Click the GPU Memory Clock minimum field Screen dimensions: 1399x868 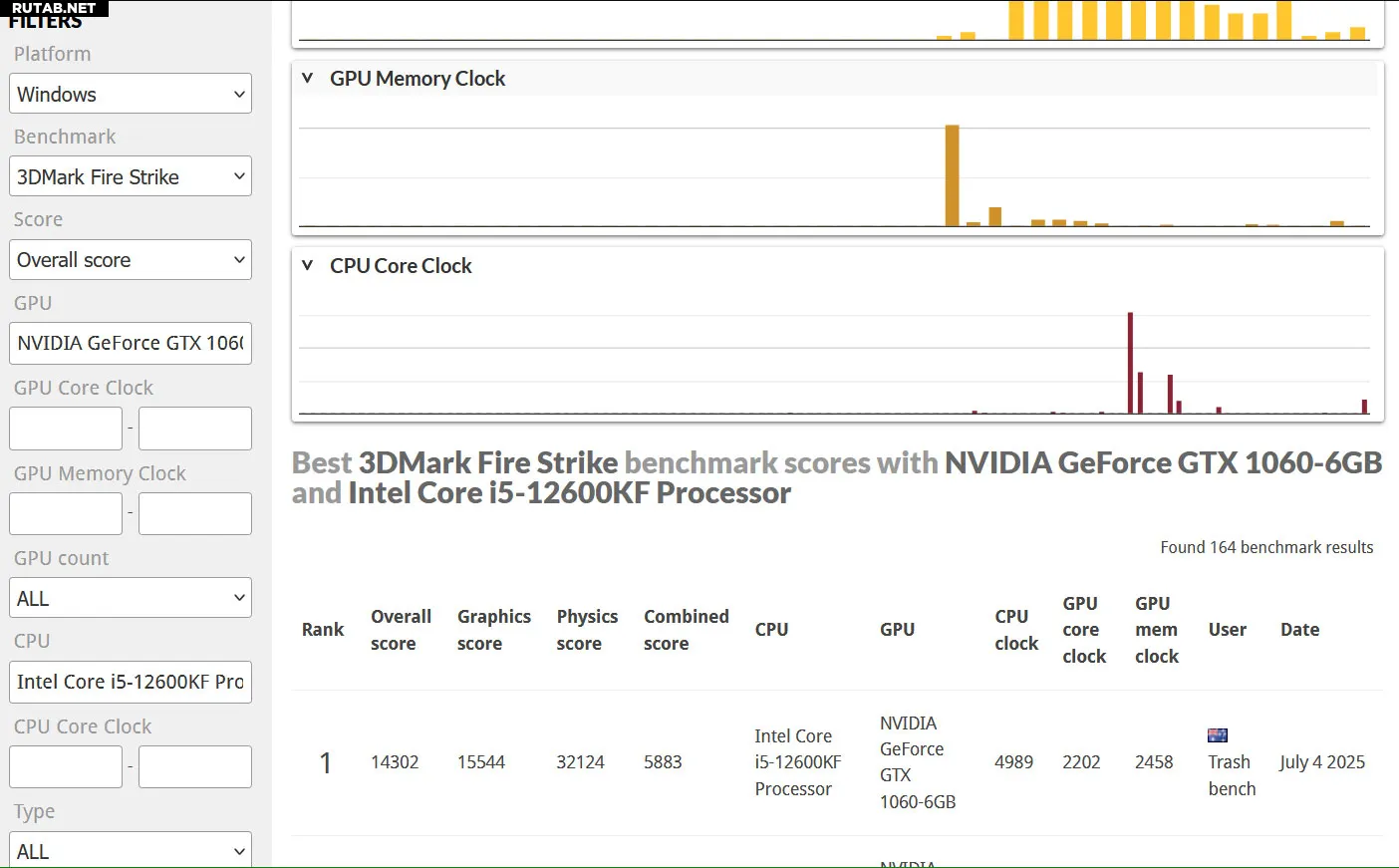coord(66,514)
